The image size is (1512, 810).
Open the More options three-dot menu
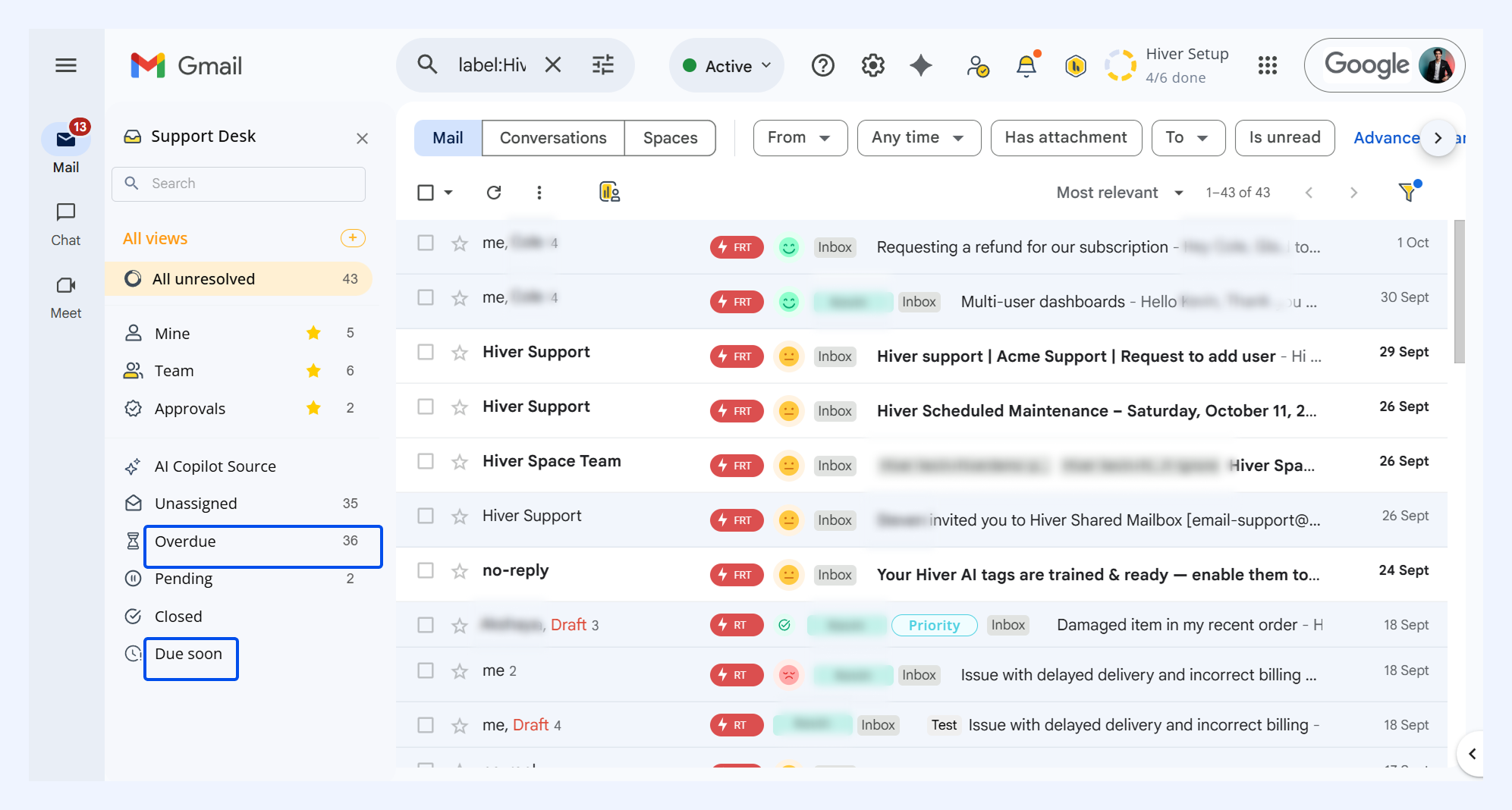tap(539, 193)
